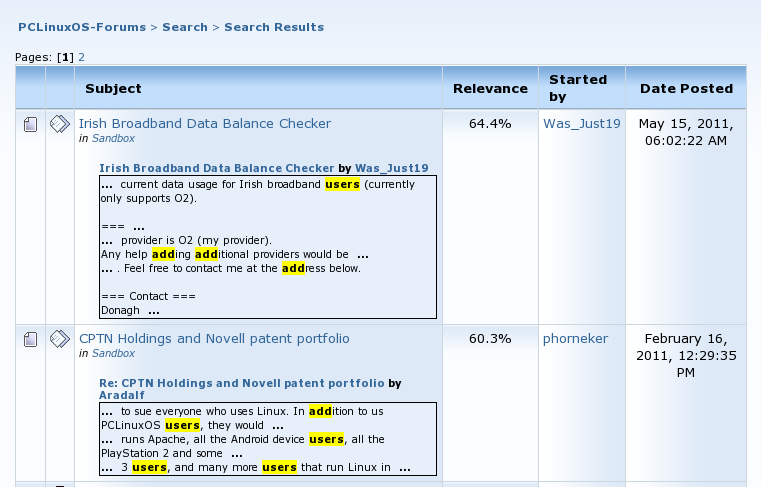Viewport: 761px width, 487px height.
Task: Click the topic page icon beside Irish Broadband thread
Action: pos(31,124)
